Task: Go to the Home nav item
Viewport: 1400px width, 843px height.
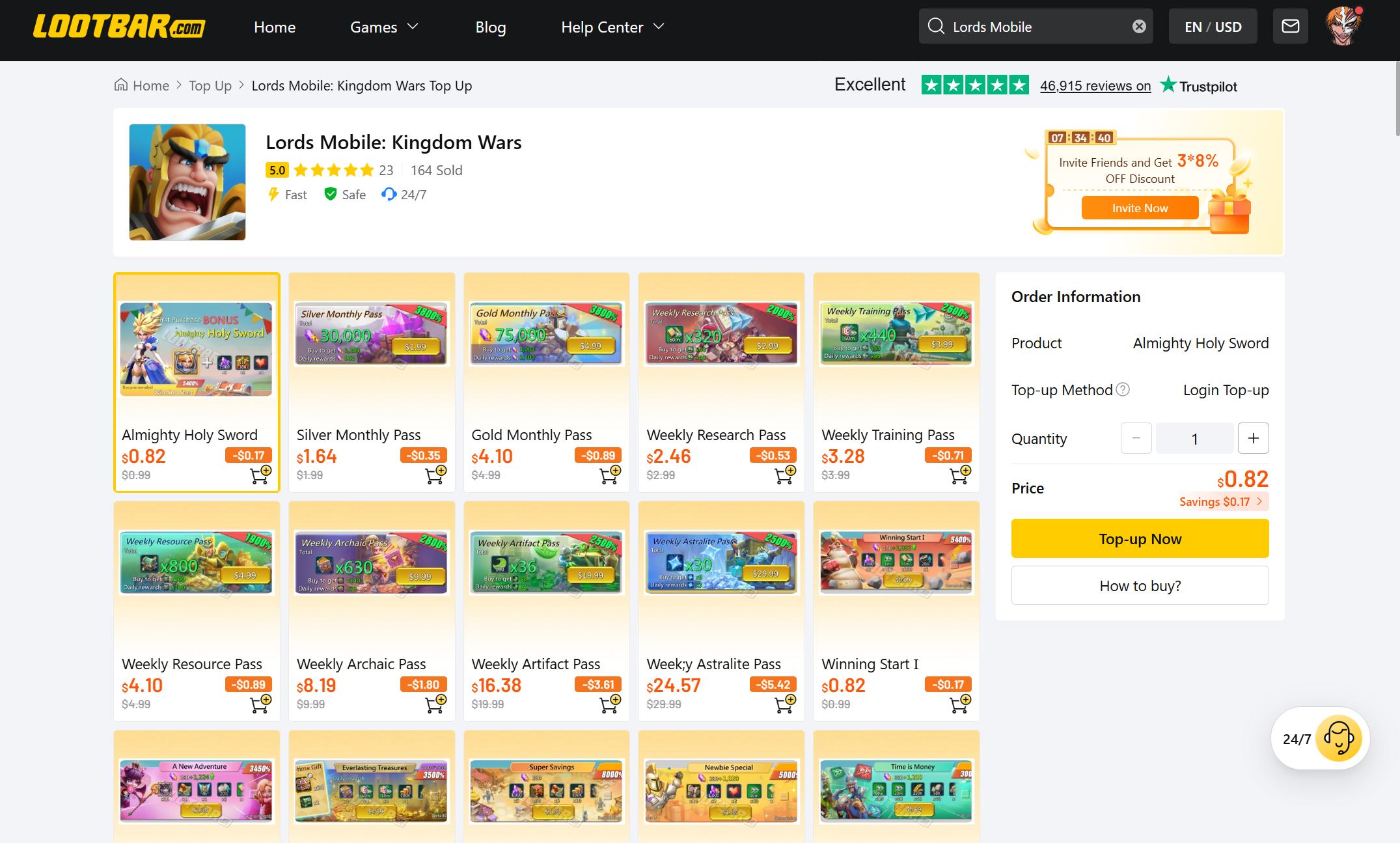Action: (275, 27)
